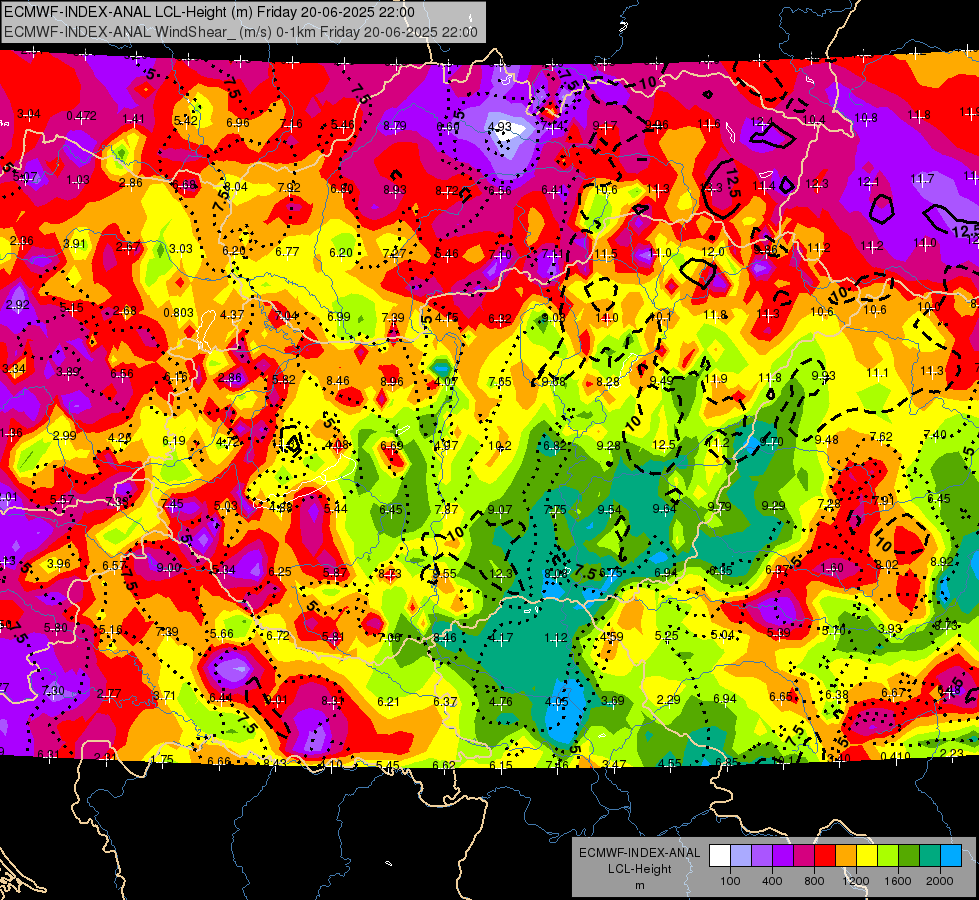The width and height of the screenshot is (979, 900).
Task: Click the map value '4.59'
Action: pyautogui.click(x=611, y=636)
